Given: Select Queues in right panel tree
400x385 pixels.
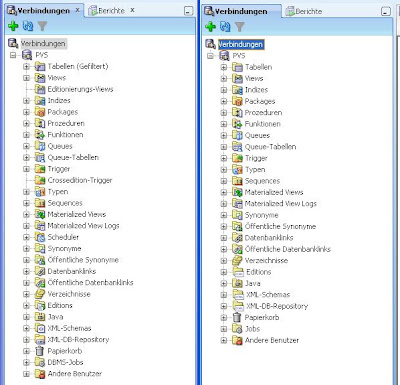Looking at the screenshot, I should [x=257, y=135].
